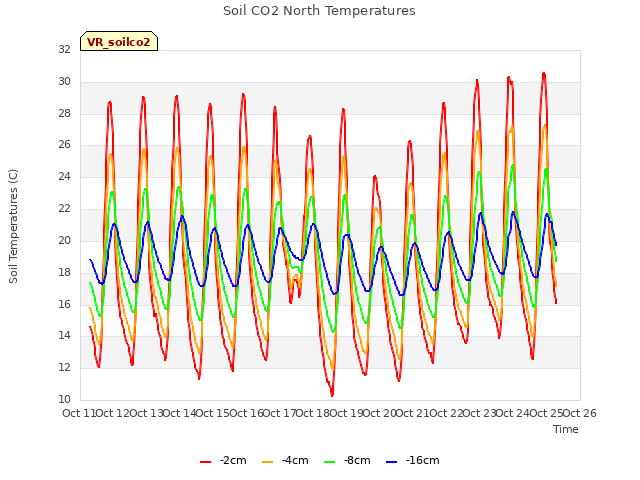Click the green -8cm legend color marker
640x480 pixels.
coord(329,462)
